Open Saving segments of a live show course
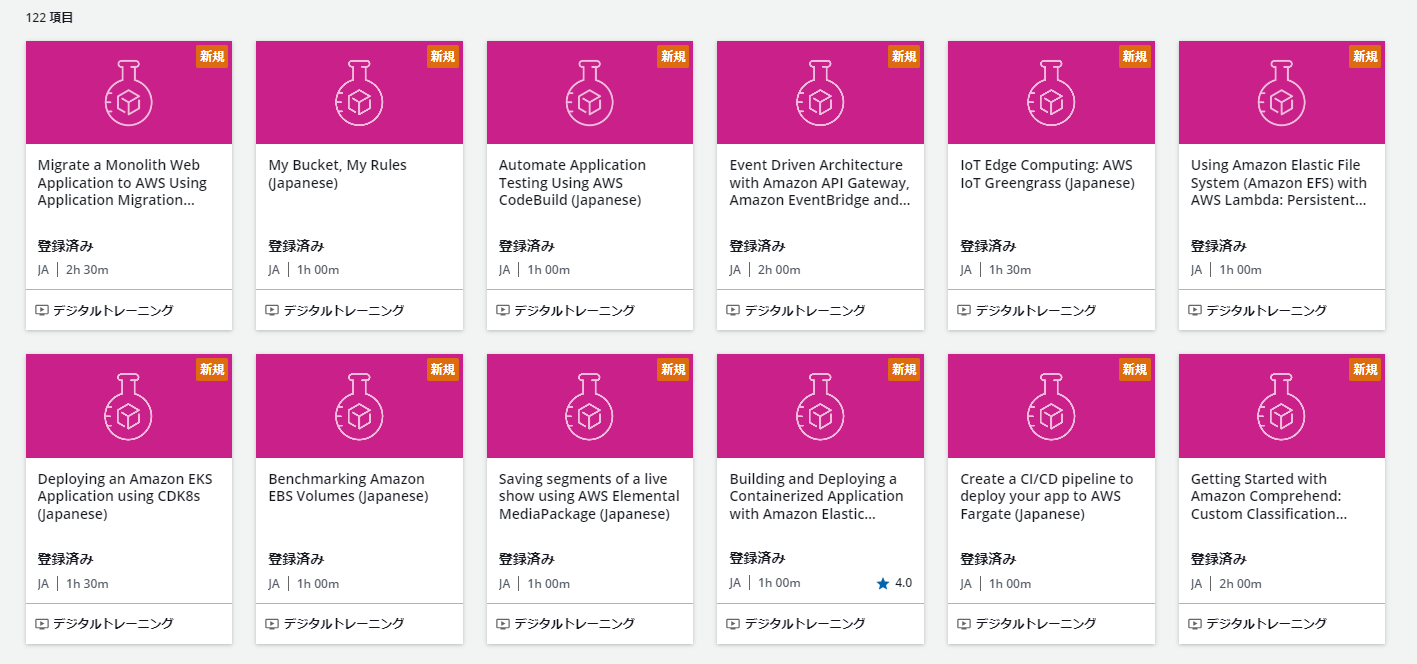Viewport: 1417px width, 664px height. (589, 497)
